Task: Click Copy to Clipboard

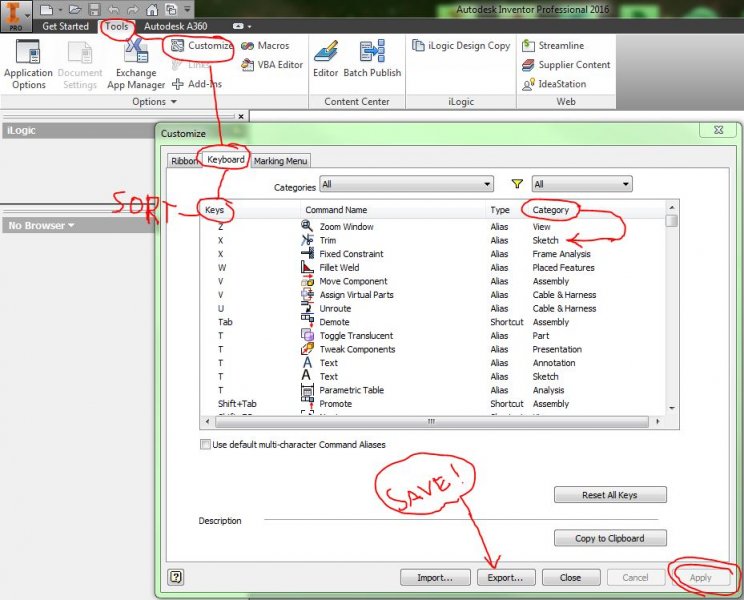Action: [x=610, y=538]
